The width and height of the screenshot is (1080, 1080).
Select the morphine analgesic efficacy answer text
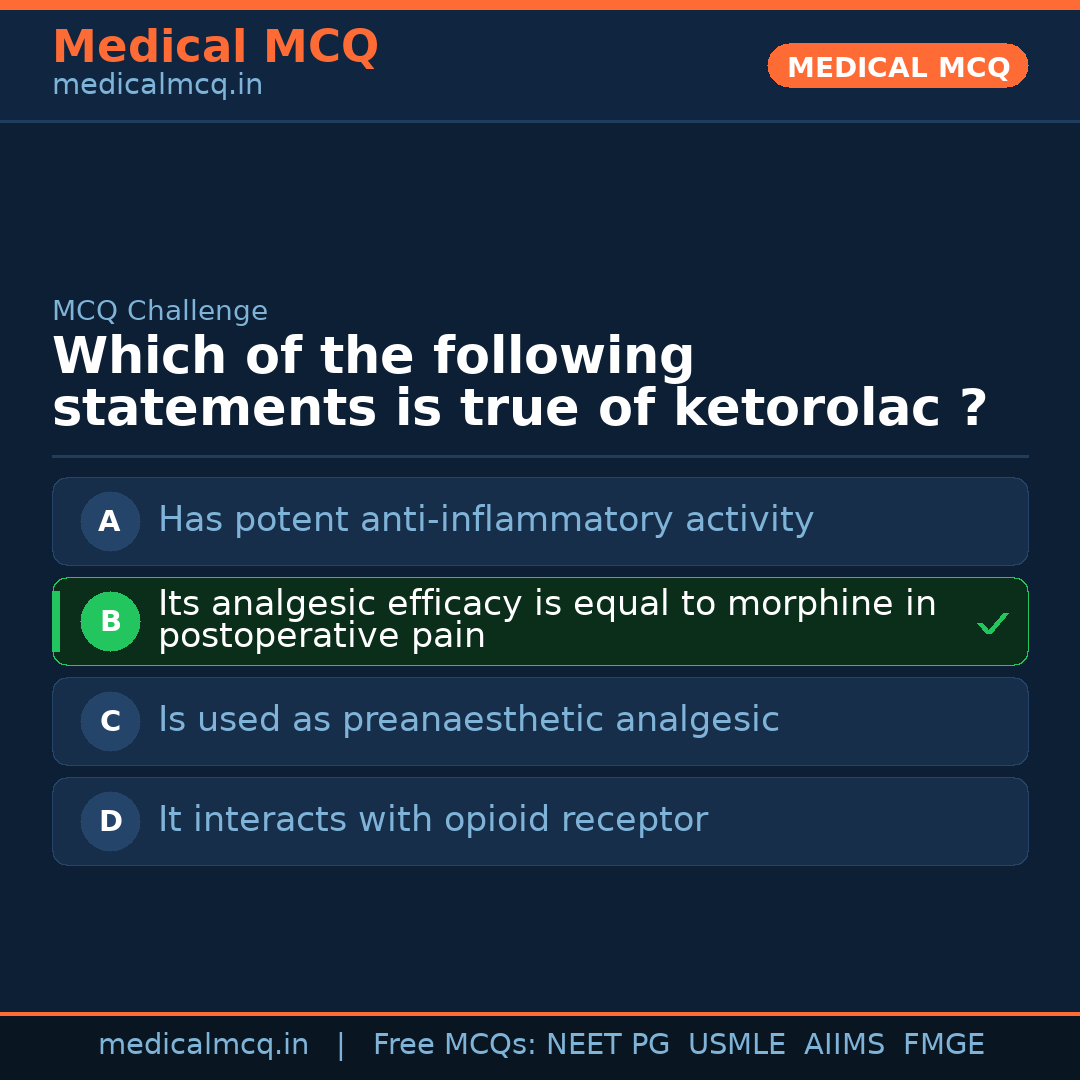pyautogui.click(x=546, y=620)
